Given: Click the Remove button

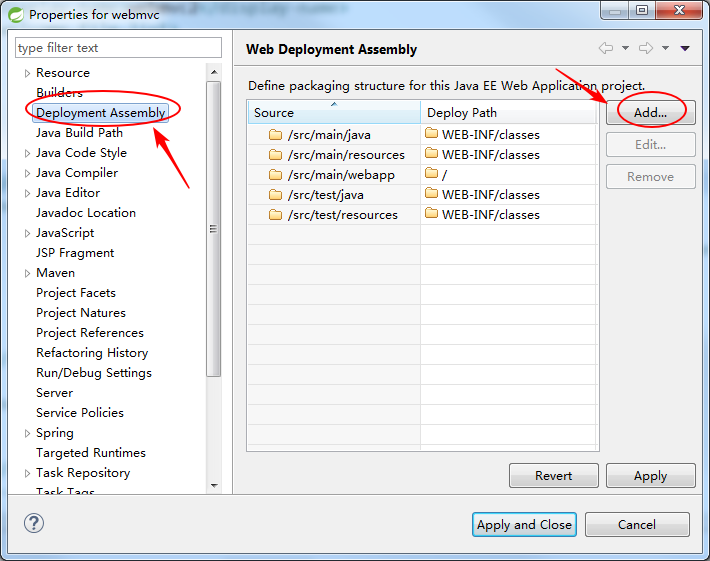Looking at the screenshot, I should point(650,177).
